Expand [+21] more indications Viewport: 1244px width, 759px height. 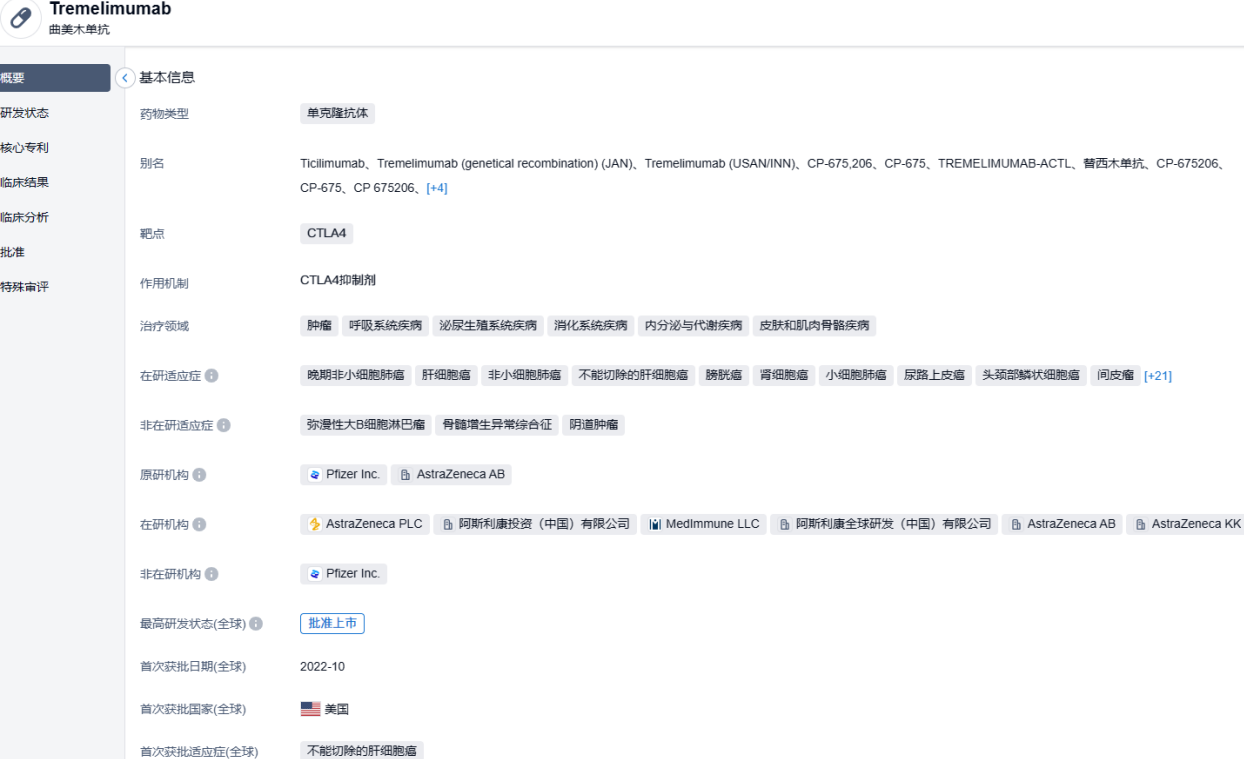1158,376
